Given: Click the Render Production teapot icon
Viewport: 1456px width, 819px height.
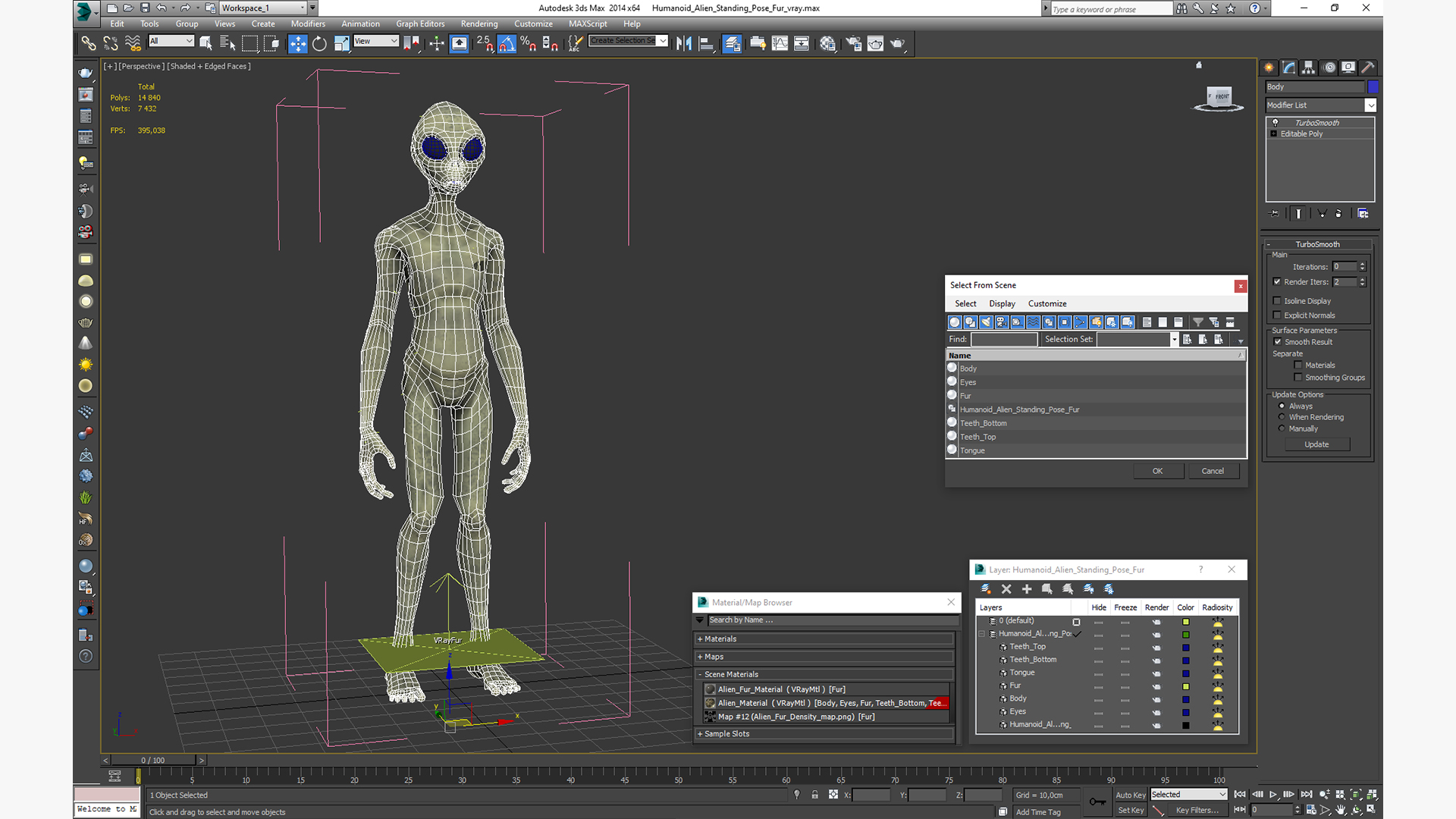Looking at the screenshot, I should coord(897,43).
